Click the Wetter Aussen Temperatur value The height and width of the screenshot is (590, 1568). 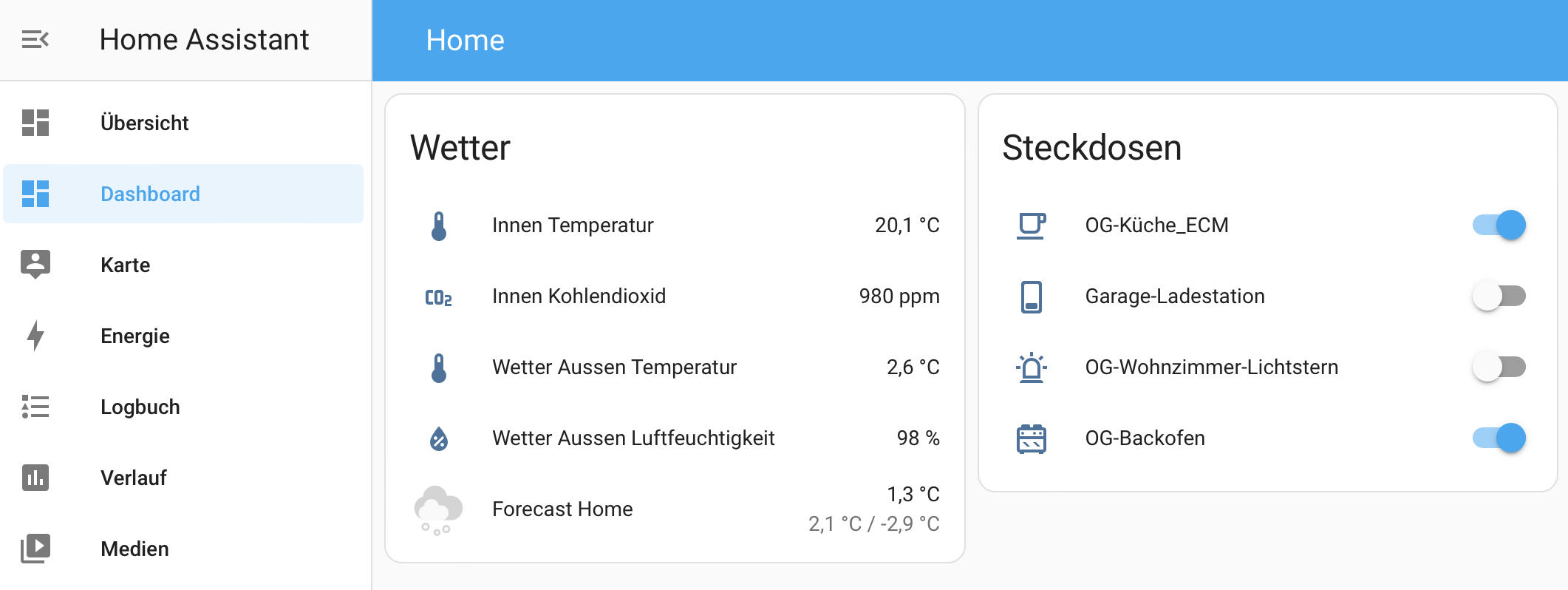coord(913,367)
